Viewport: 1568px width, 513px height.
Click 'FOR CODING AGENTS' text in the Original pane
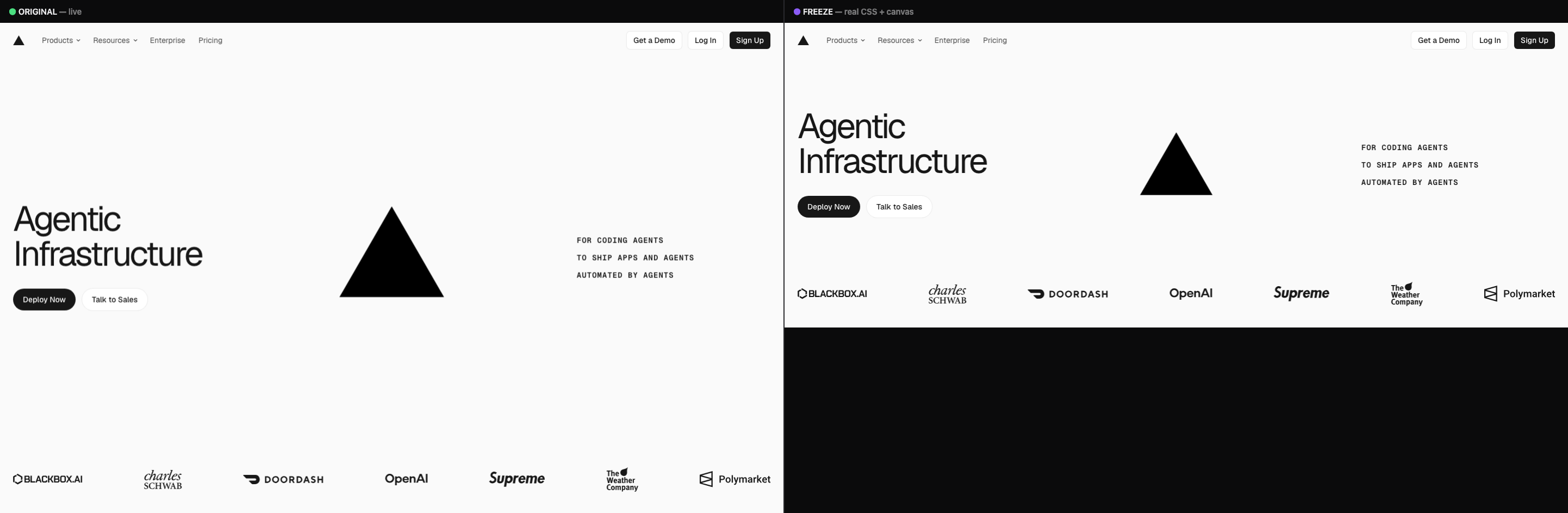tap(620, 240)
